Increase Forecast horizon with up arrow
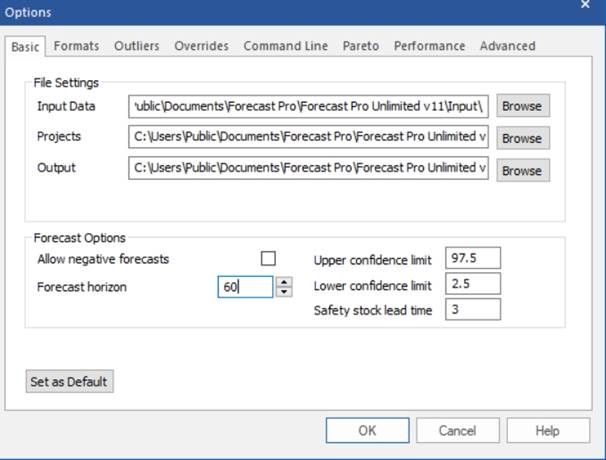 point(284,282)
